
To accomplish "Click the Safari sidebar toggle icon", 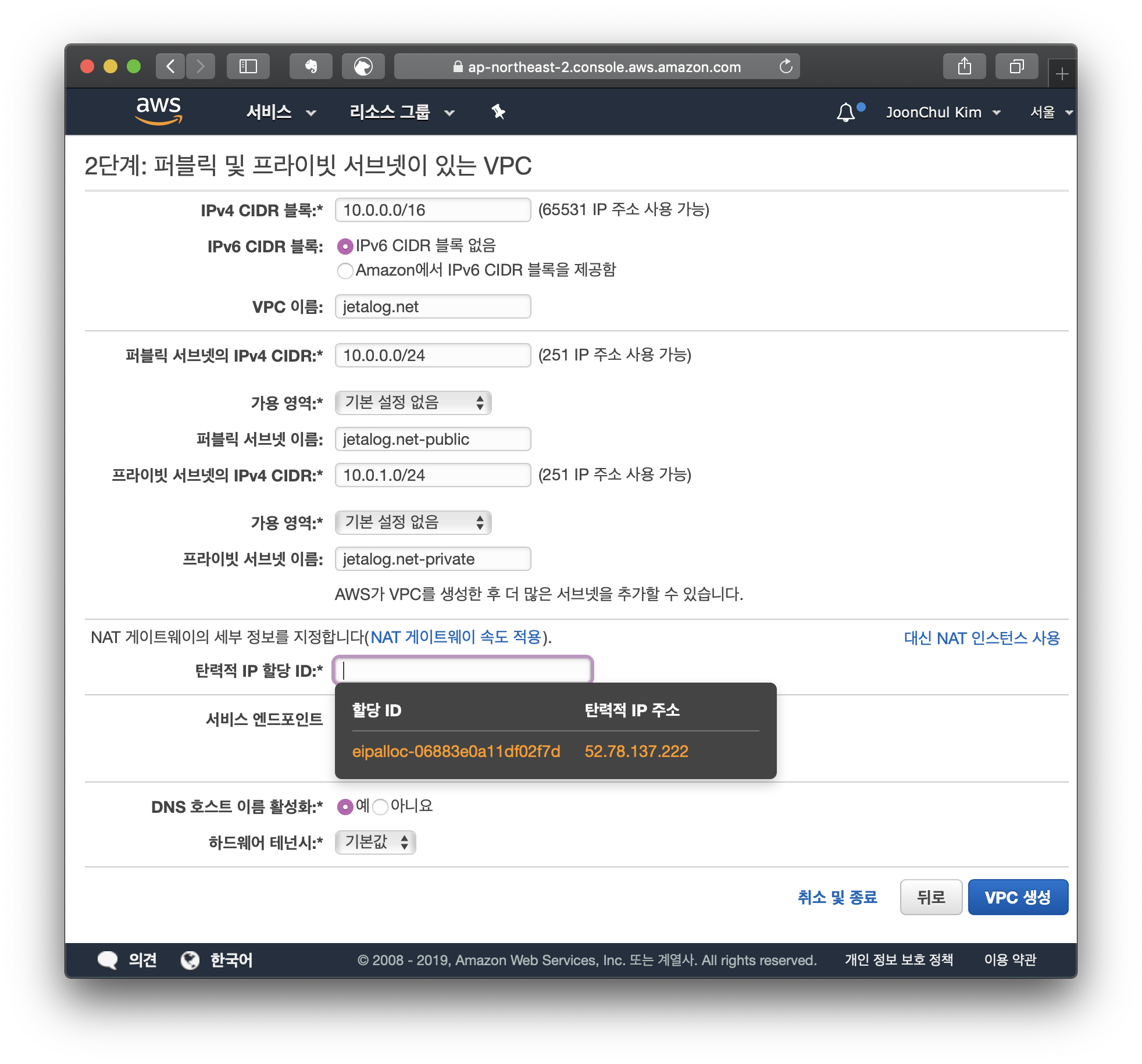I will [x=248, y=66].
